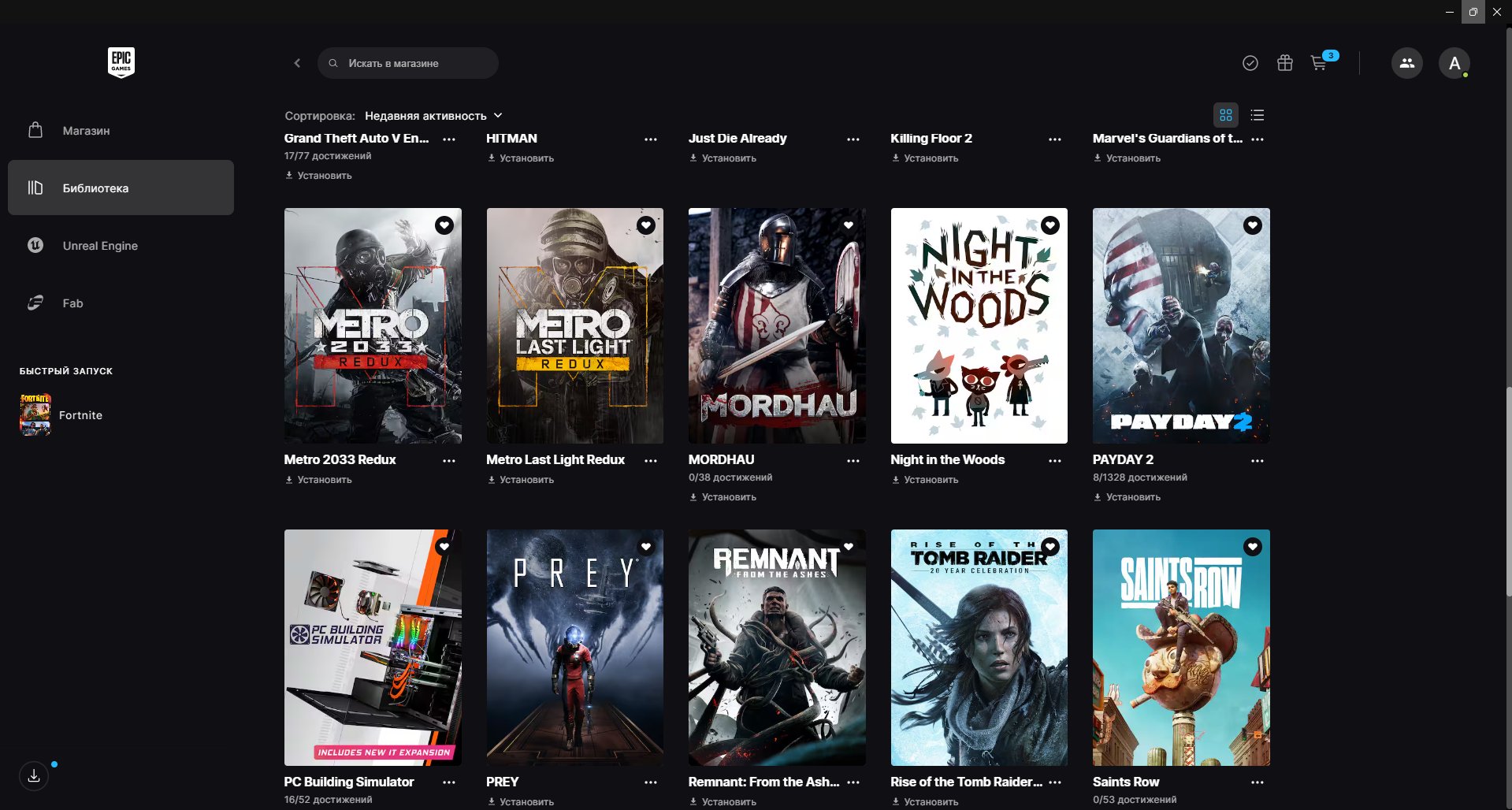Click the store search field
Image resolution: width=1512 pixels, height=810 pixels.
(418, 63)
